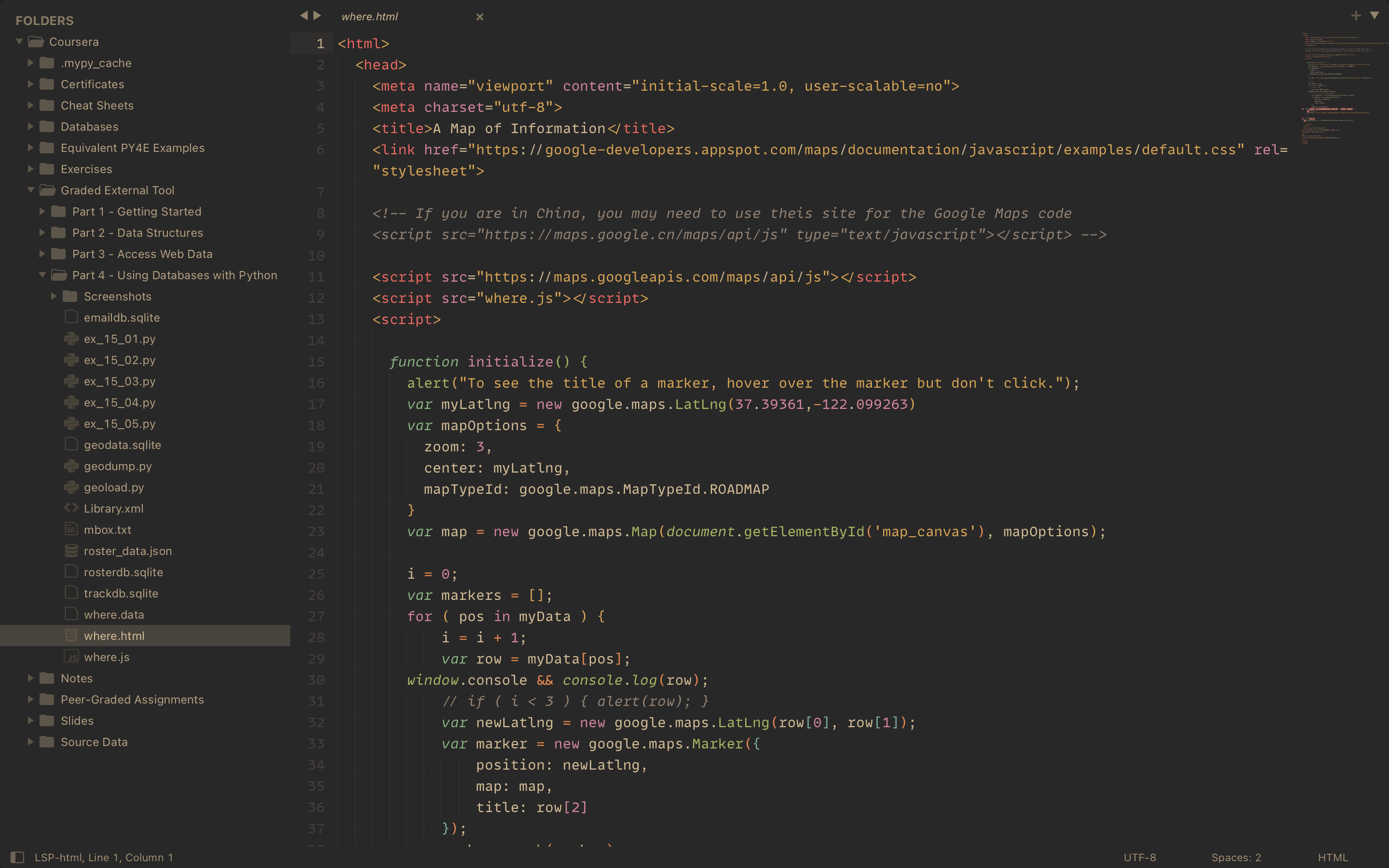Select the where.html tab
The width and height of the screenshot is (1389, 868).
369,17
